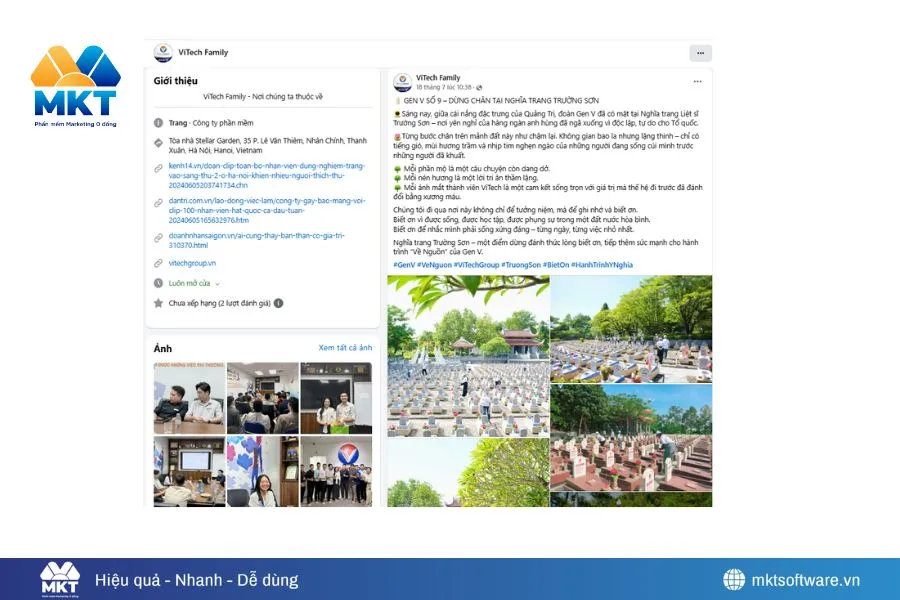
Task: Open the mktsoftware.vn website link
Action: [806, 579]
